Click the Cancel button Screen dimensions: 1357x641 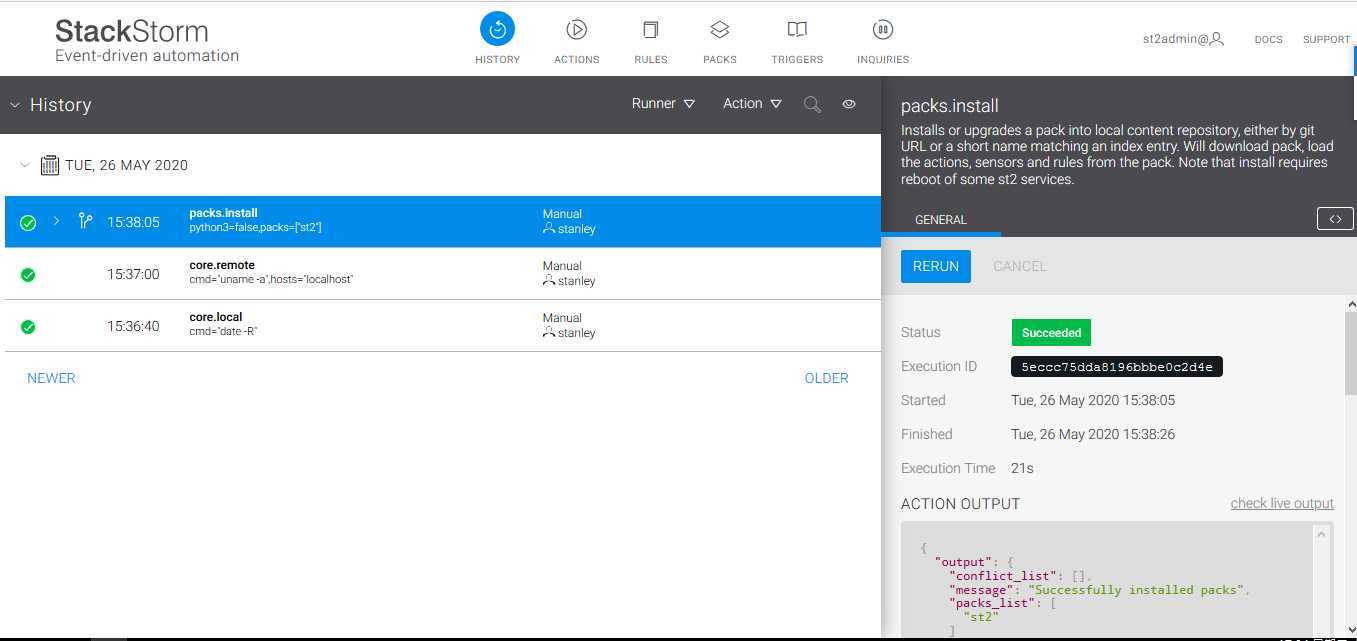point(1020,266)
